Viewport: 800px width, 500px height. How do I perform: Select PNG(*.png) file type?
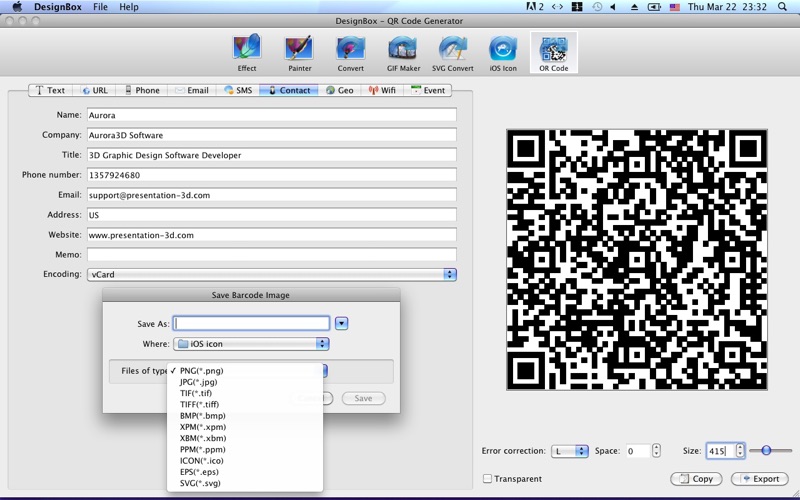click(x=245, y=371)
